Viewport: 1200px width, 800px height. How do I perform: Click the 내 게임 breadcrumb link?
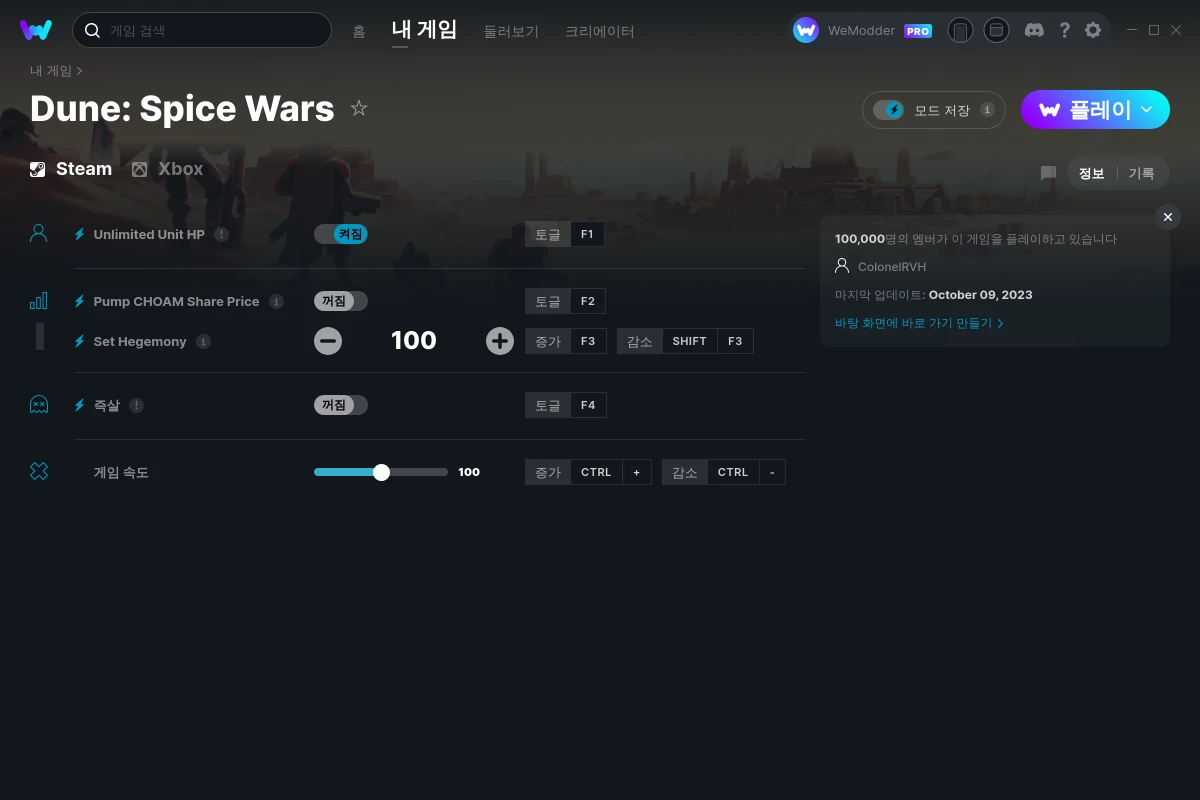[x=51, y=71]
